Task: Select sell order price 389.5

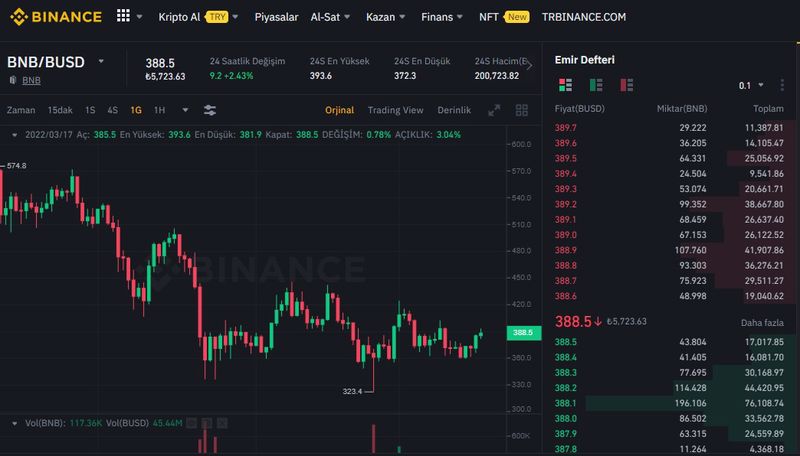Action: [x=566, y=158]
